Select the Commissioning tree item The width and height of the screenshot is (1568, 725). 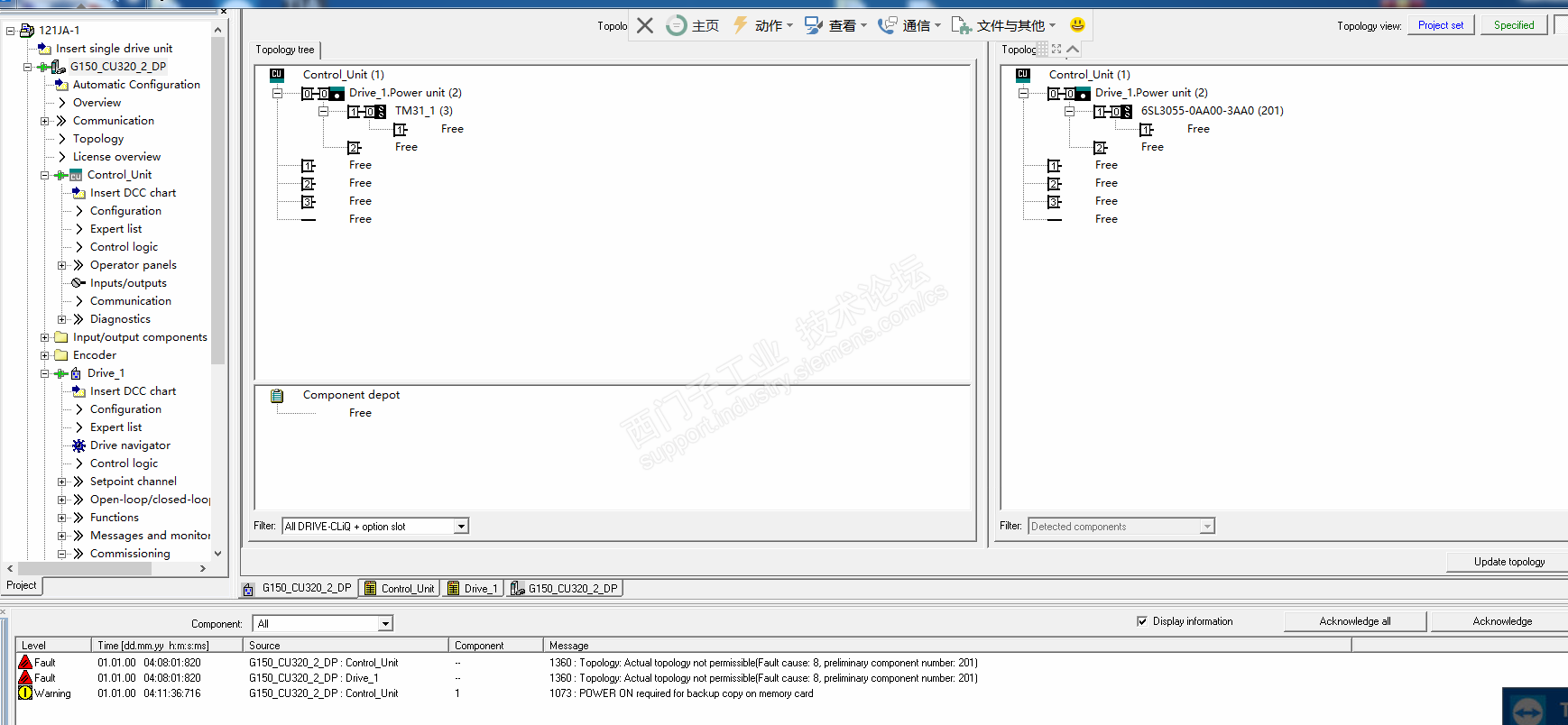(130, 554)
